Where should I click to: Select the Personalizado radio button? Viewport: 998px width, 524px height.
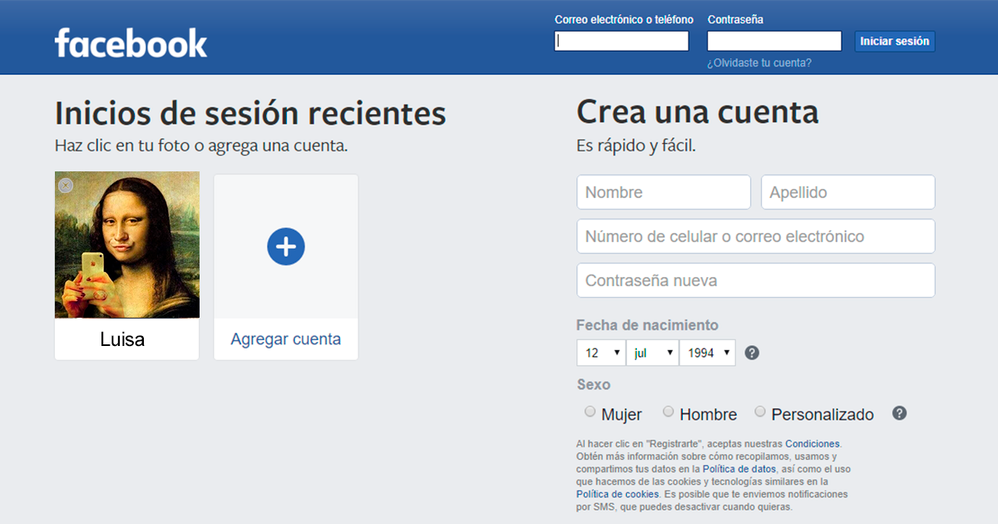coord(760,411)
